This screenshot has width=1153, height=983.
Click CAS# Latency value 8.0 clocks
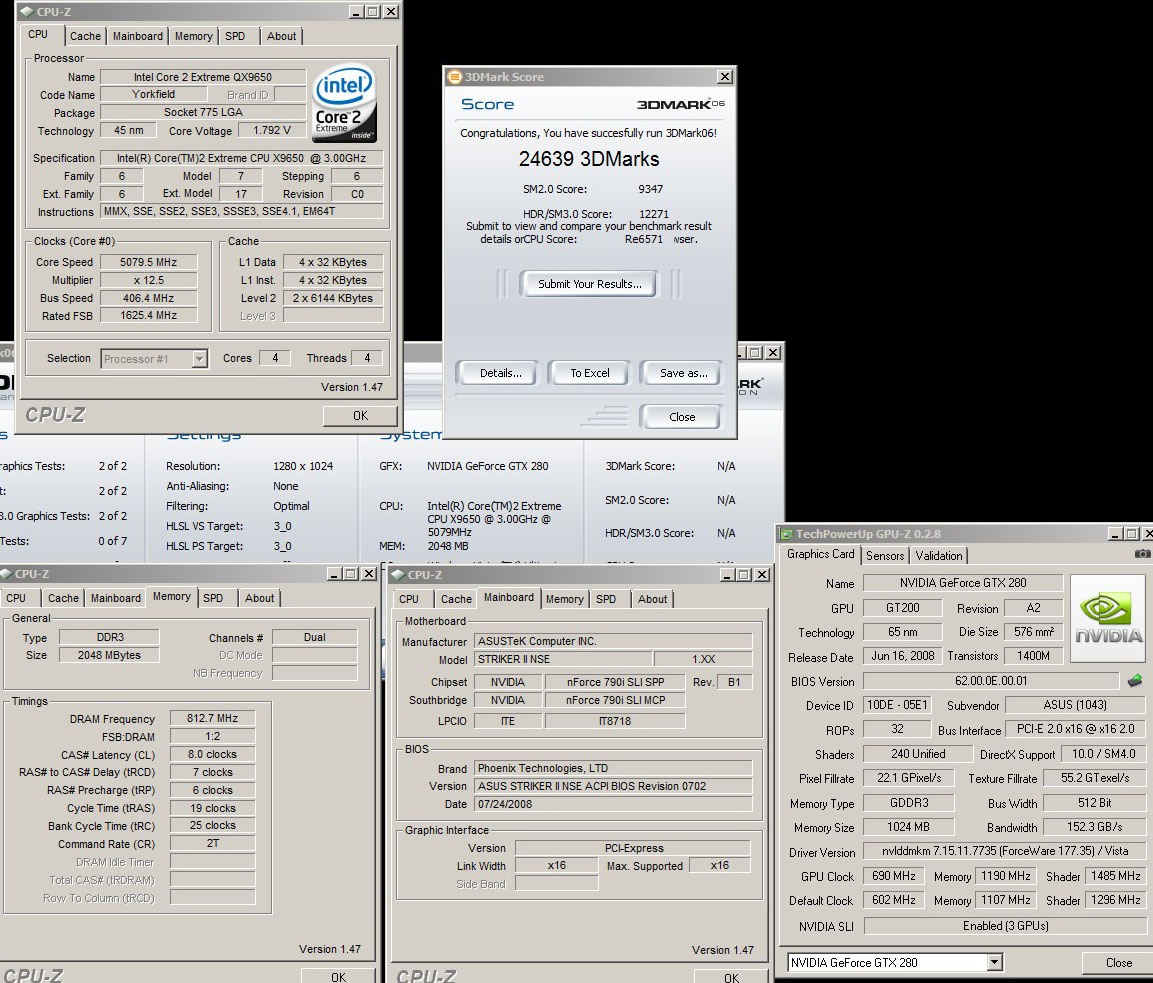212,754
